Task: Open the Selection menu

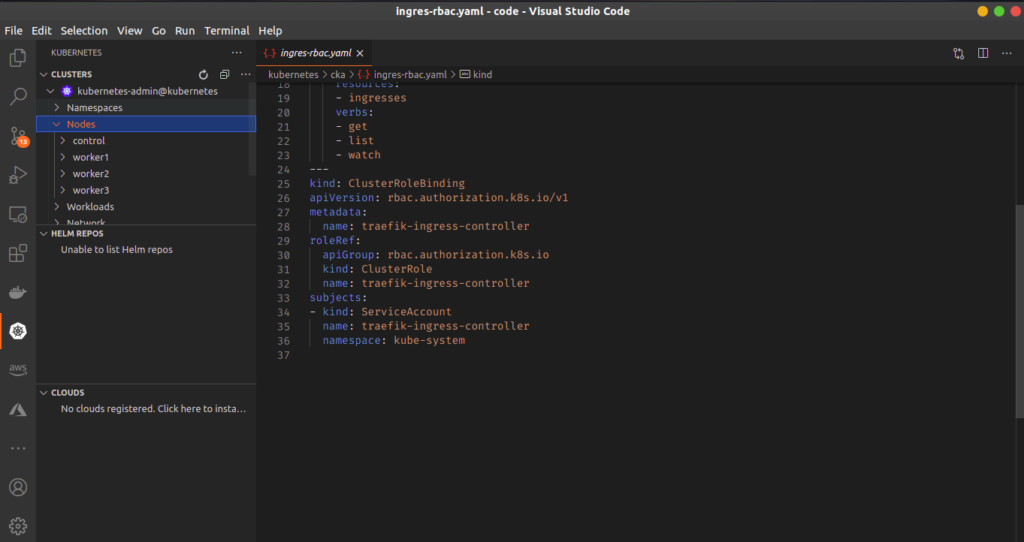Action: pyautogui.click(x=84, y=31)
